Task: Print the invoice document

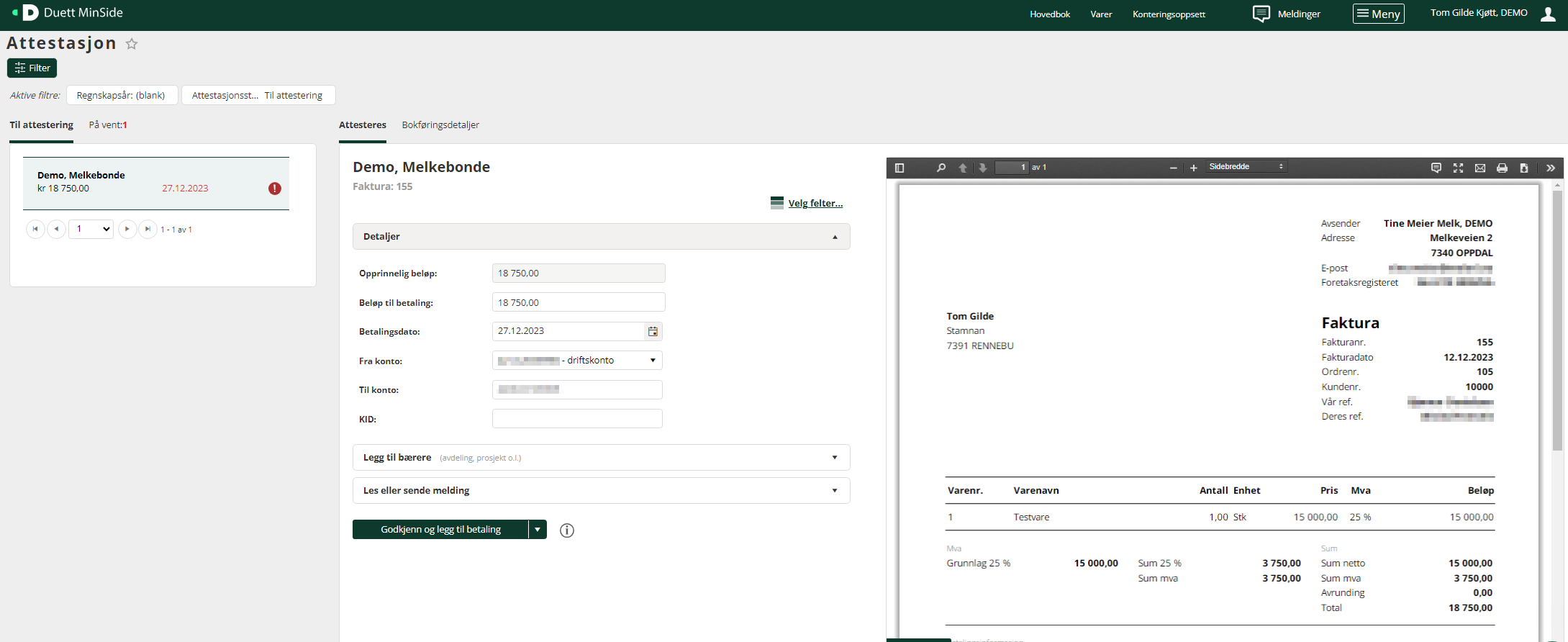Action: [1502, 168]
